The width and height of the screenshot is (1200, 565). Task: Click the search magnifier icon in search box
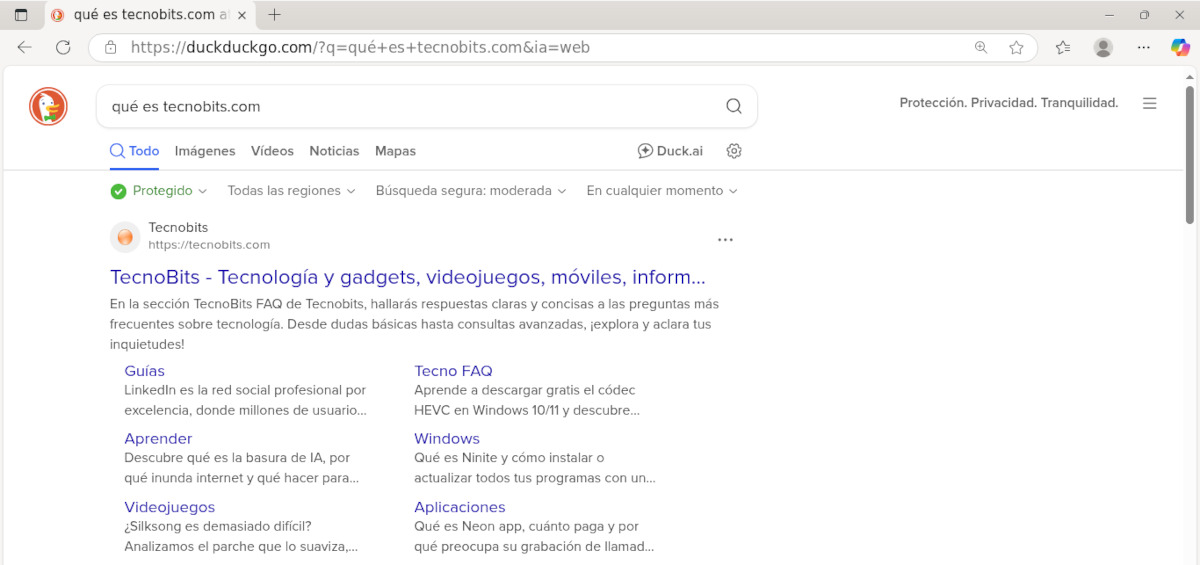pyautogui.click(x=733, y=107)
